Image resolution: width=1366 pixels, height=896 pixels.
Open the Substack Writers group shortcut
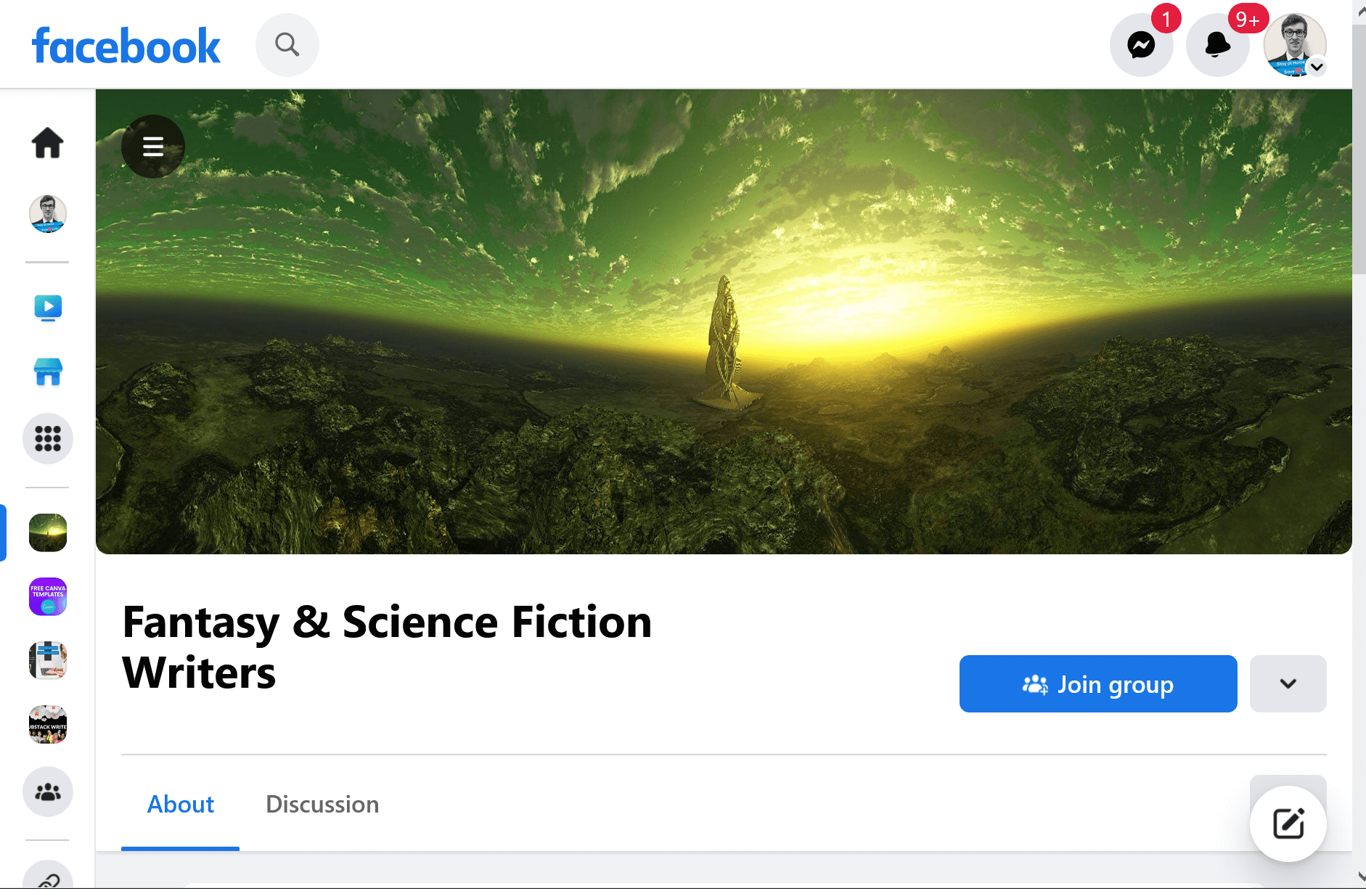coord(48,724)
